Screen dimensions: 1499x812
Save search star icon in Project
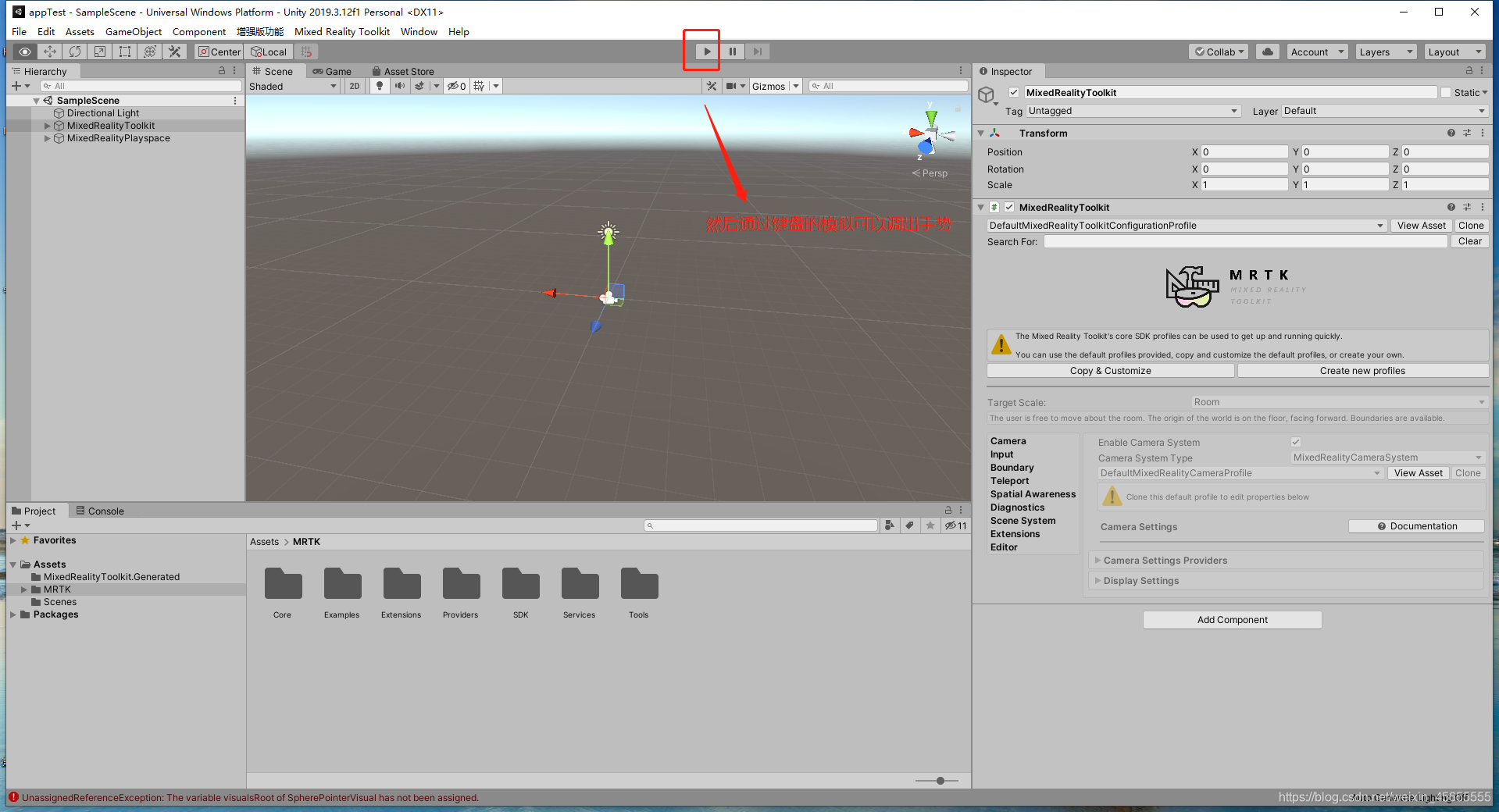click(x=930, y=525)
